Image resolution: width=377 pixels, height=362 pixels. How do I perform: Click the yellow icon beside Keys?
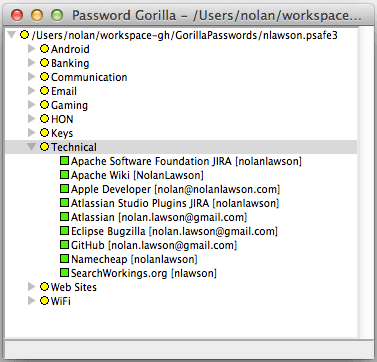tap(44, 133)
